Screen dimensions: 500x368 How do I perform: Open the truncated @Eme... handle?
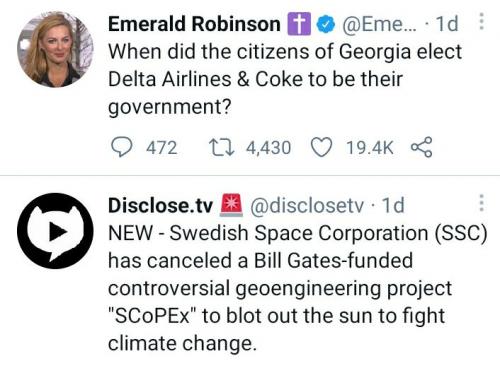pyautogui.click(x=379, y=24)
